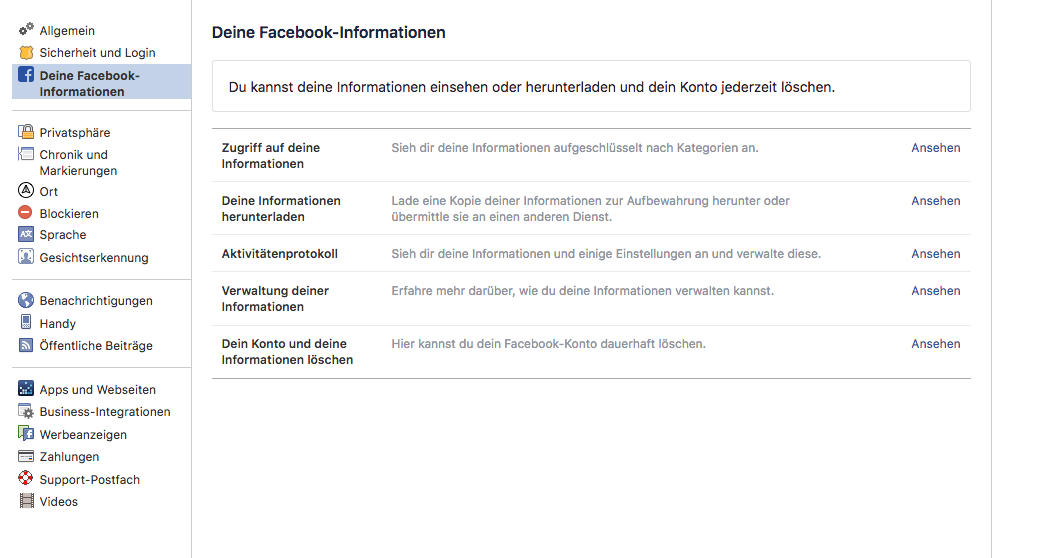Click Ansehen for Verwaltung deiner Informationen
The height and width of the screenshot is (558, 1038).
coord(935,290)
